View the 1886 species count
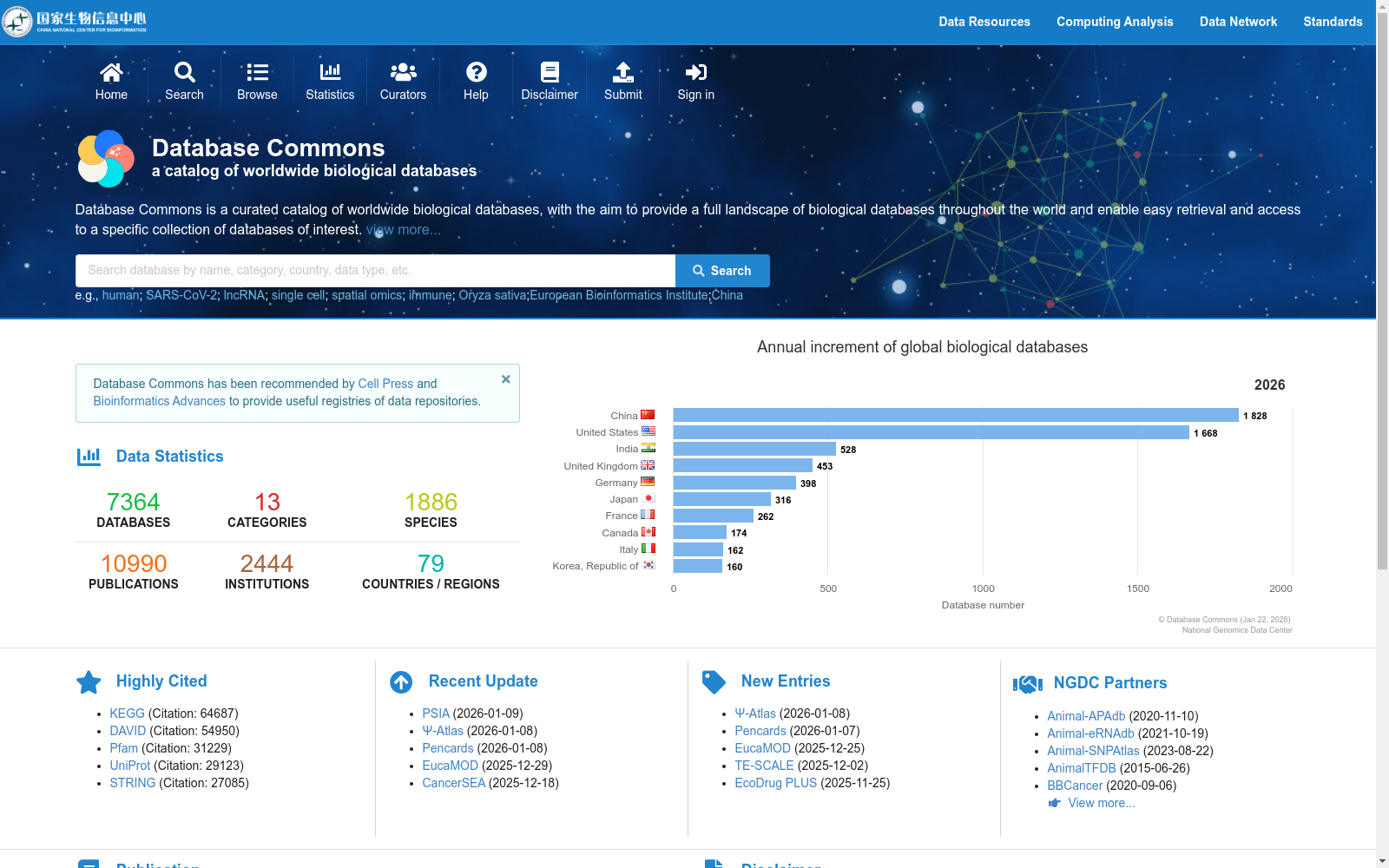1389x868 pixels. coord(431,502)
